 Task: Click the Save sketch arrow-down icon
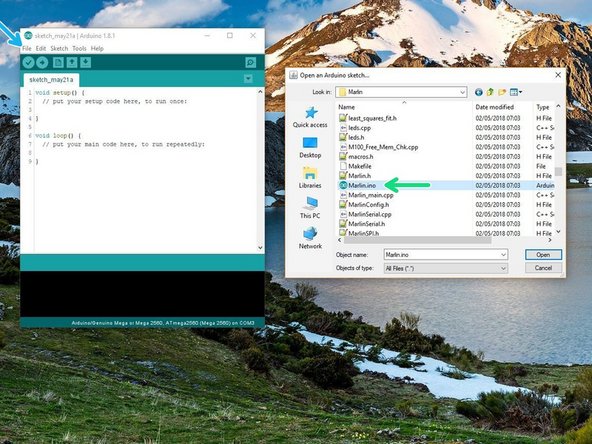tap(85, 62)
